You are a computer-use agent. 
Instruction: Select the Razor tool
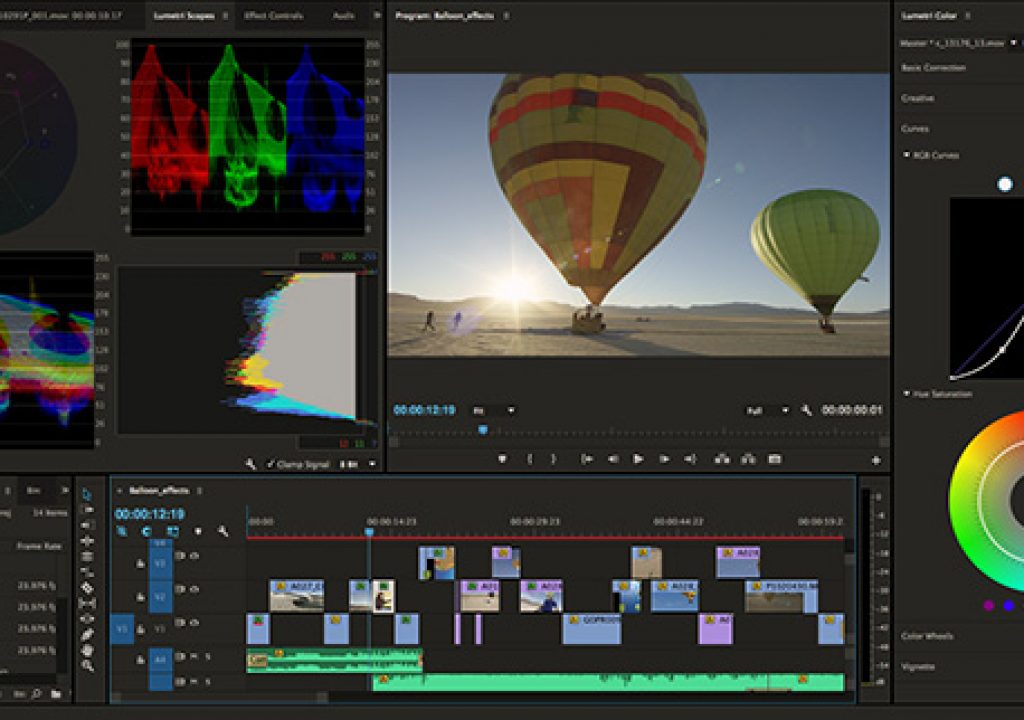pyautogui.click(x=88, y=588)
